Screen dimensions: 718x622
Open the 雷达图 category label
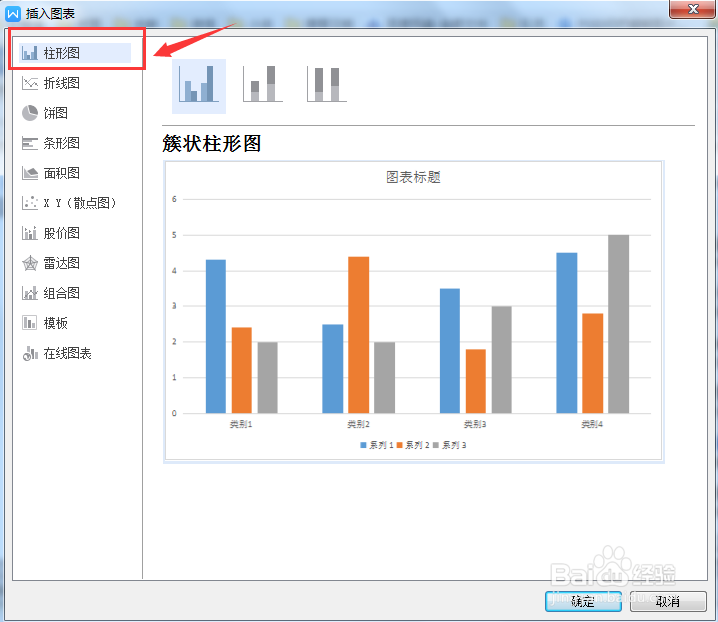62,263
